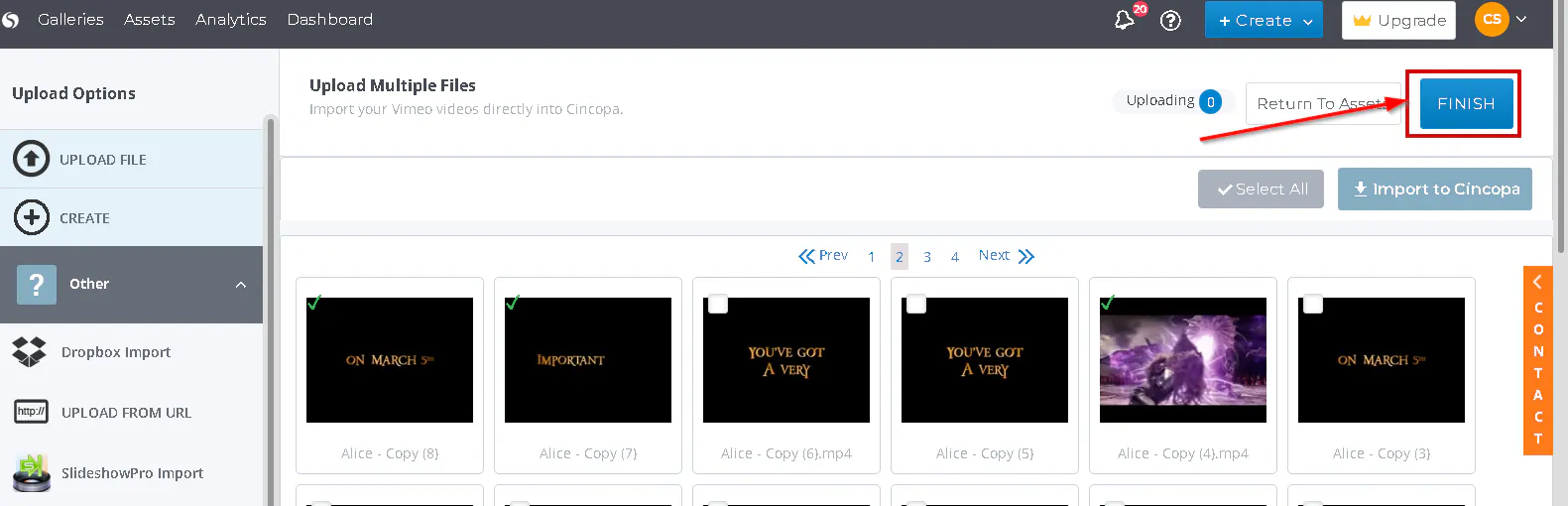Click the Upload File arrow icon
The width and height of the screenshot is (1568, 506).
pyautogui.click(x=31, y=159)
